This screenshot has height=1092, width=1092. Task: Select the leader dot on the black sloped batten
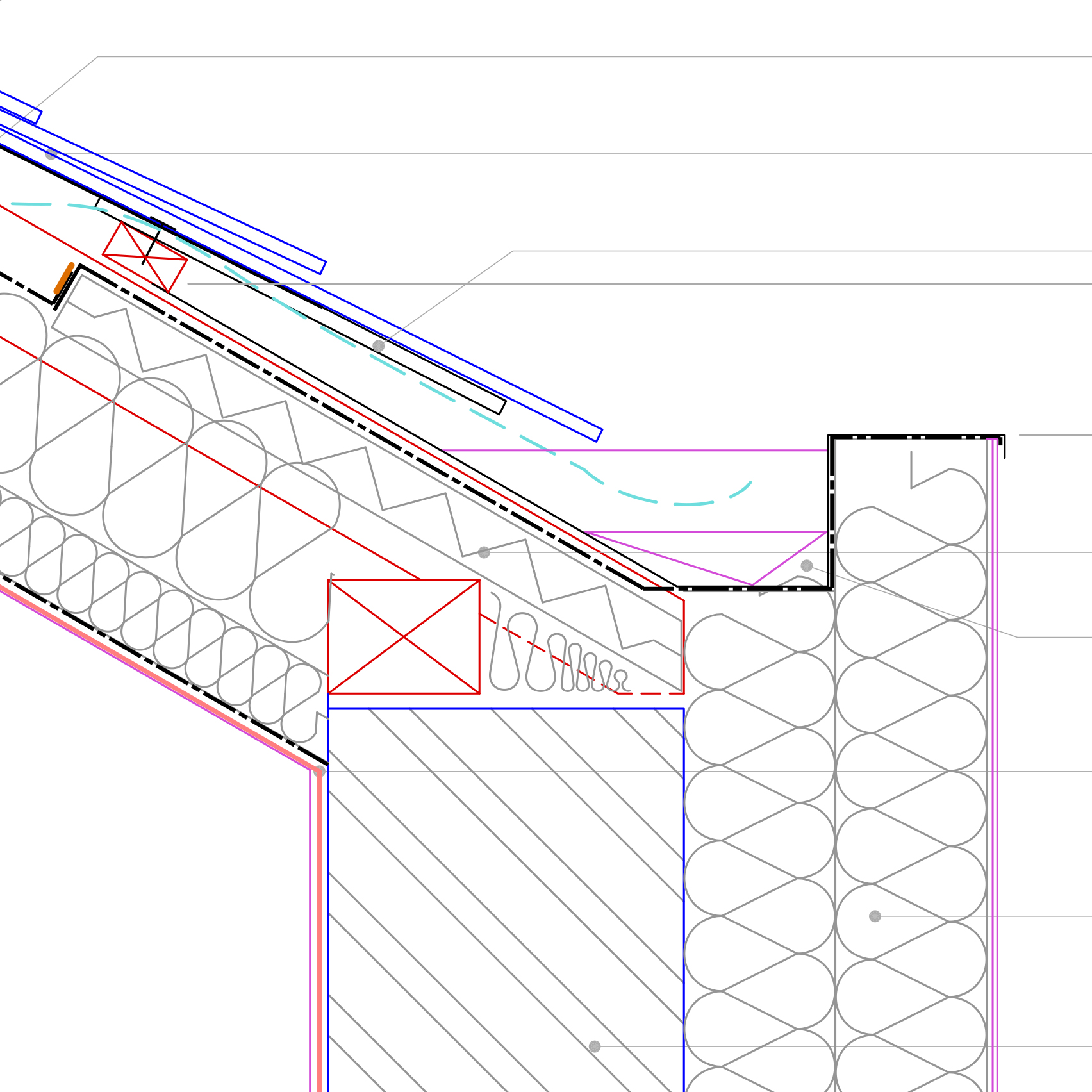coord(379,346)
